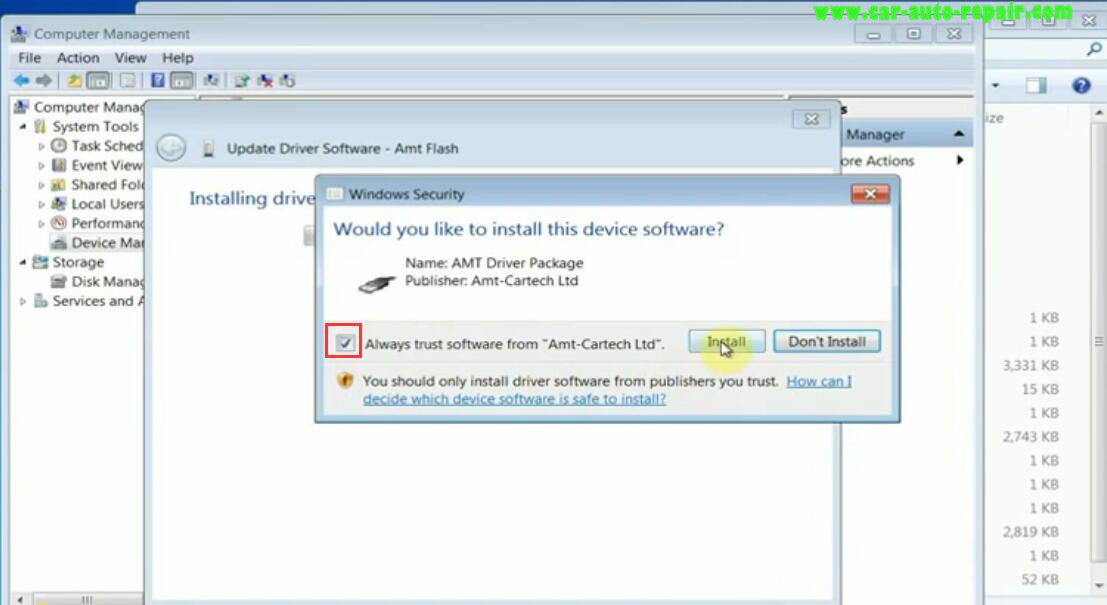Click the 3,331 KB file size entry
1107x605 pixels.
point(1030,366)
